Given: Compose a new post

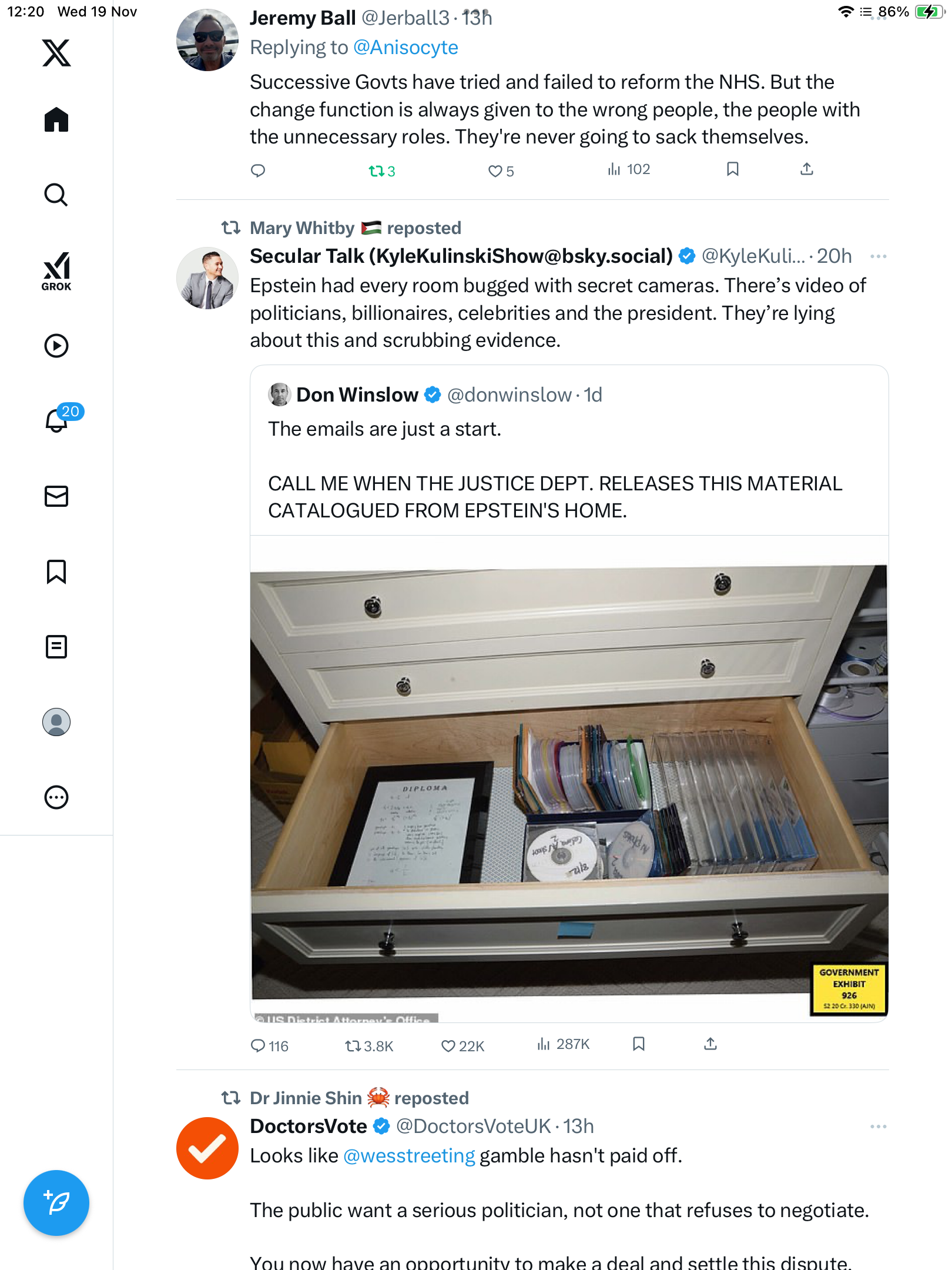Looking at the screenshot, I should click(56, 1203).
